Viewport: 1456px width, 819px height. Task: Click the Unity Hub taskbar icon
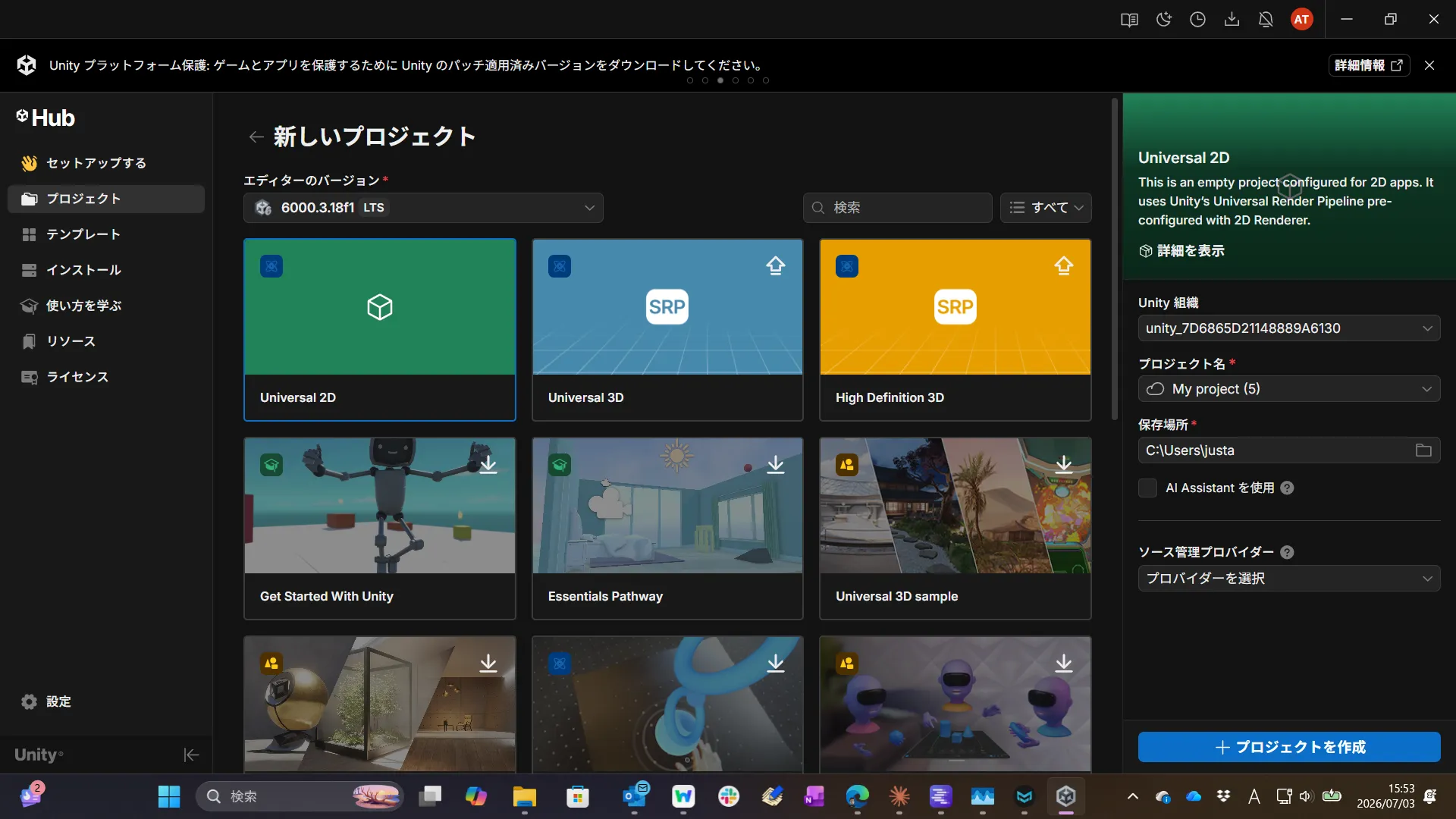tap(1066, 796)
